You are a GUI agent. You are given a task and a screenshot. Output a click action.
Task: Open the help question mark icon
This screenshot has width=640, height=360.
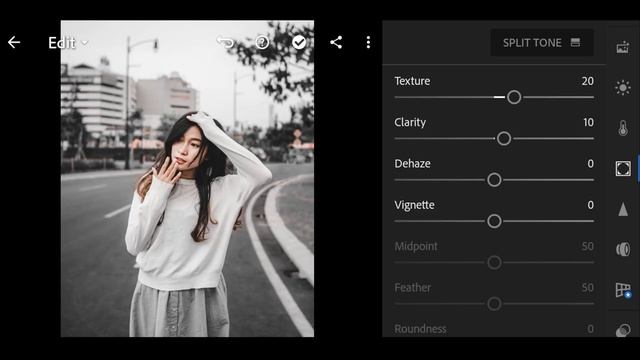(x=262, y=42)
